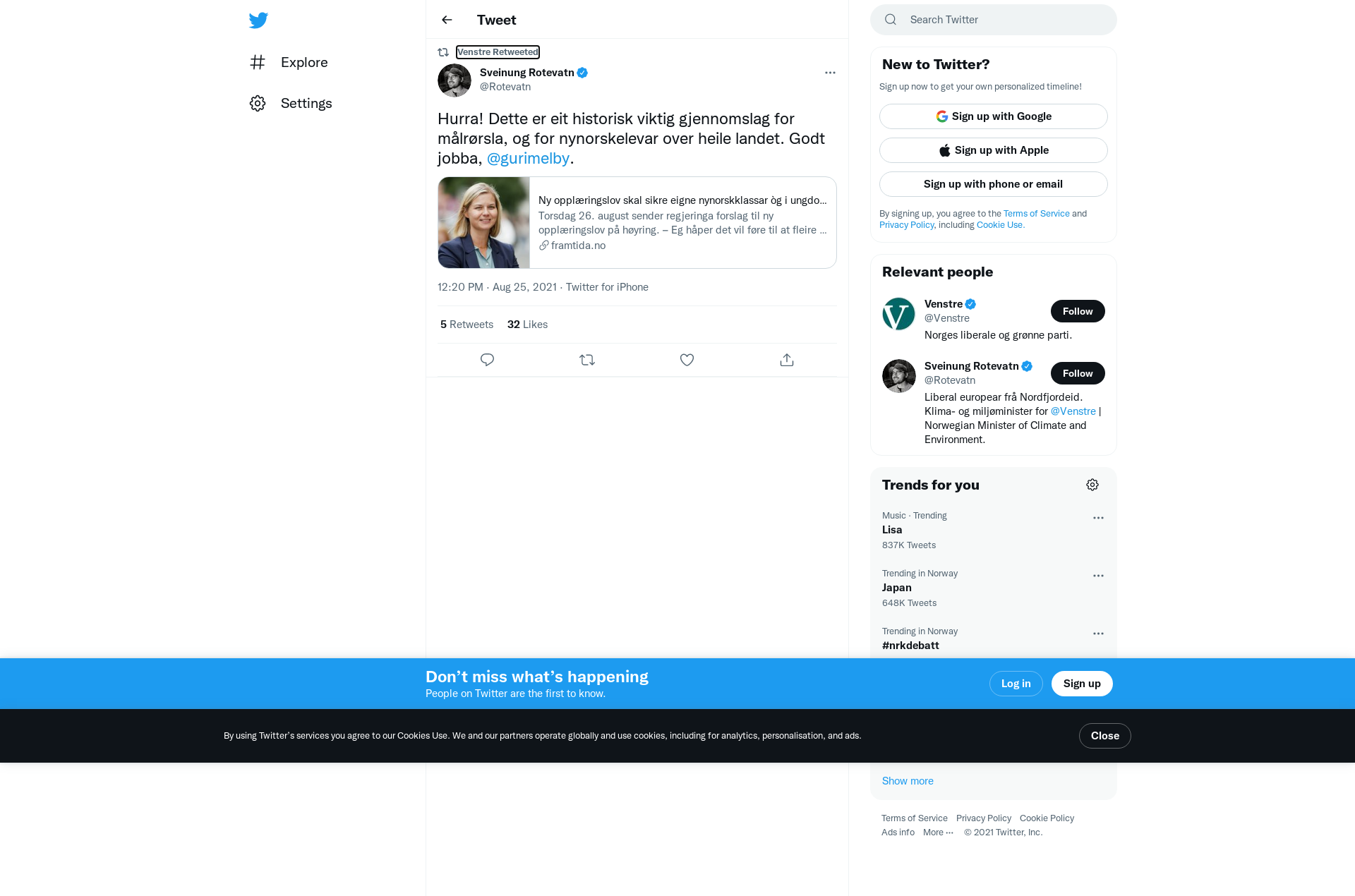Sign up with Google

tap(994, 116)
